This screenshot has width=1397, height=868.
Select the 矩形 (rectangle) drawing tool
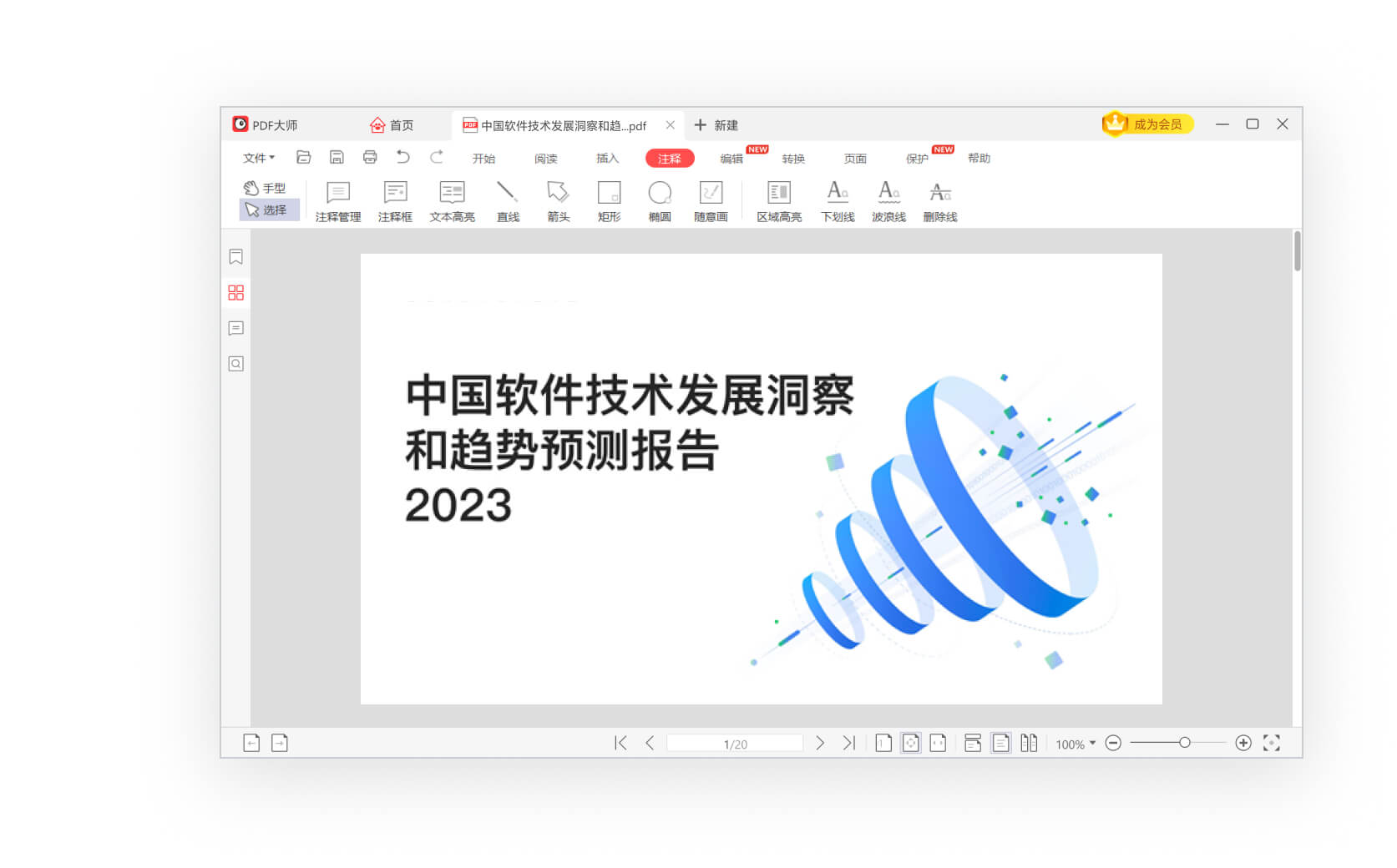[x=610, y=200]
